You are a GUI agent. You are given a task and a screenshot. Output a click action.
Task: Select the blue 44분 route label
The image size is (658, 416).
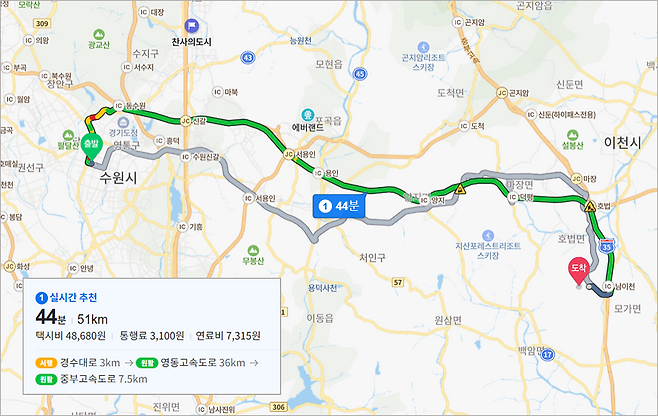click(339, 206)
